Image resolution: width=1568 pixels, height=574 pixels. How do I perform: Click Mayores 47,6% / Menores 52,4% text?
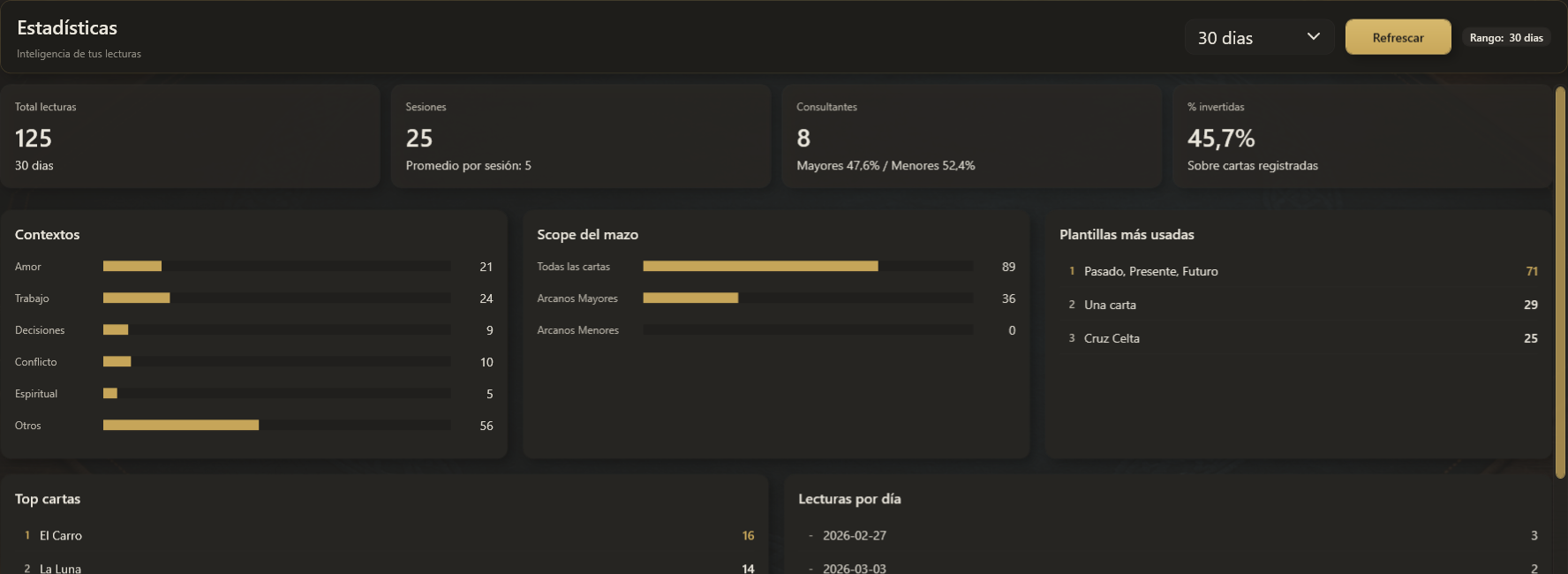pos(886,166)
